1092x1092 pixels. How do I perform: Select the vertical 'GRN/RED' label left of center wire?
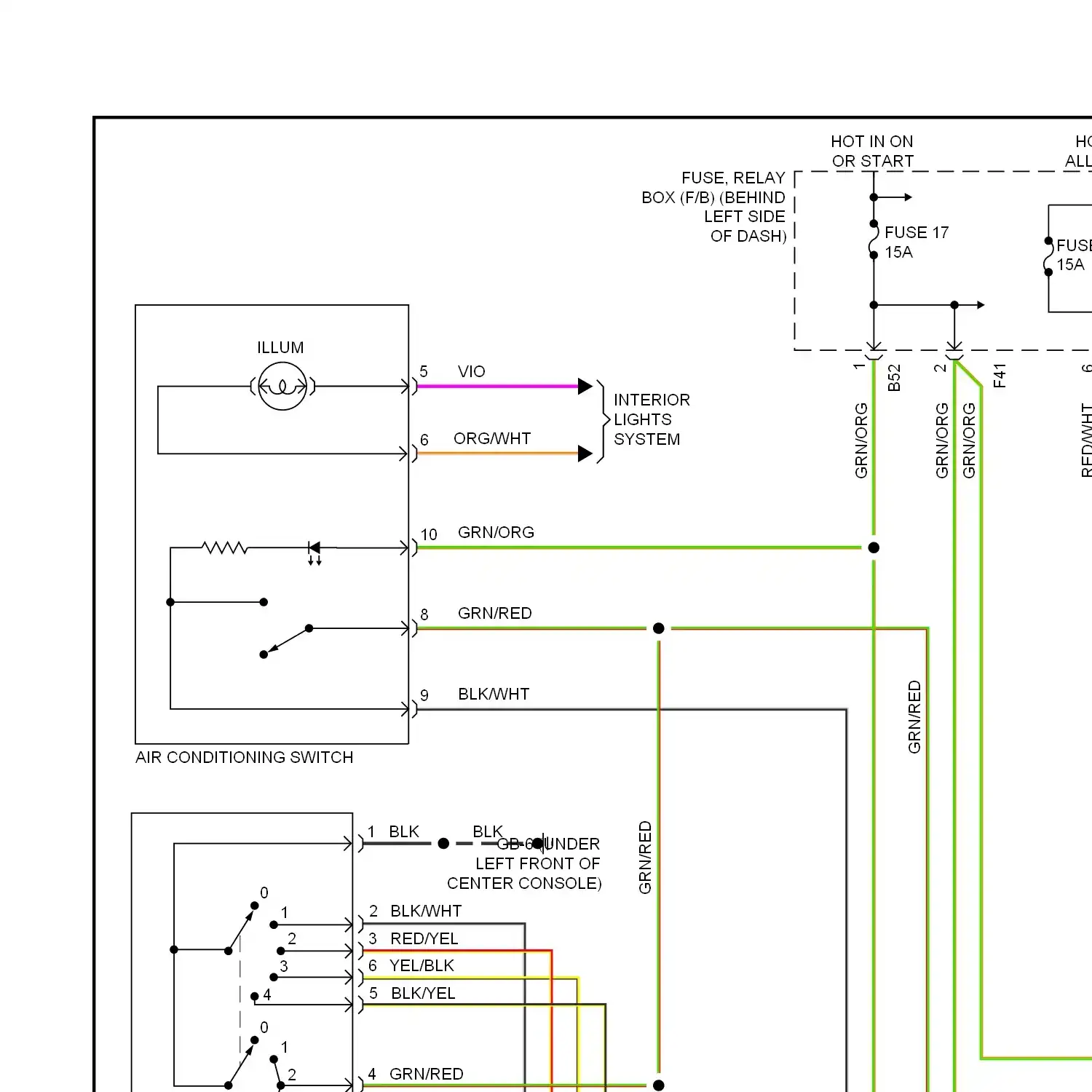coord(645,858)
